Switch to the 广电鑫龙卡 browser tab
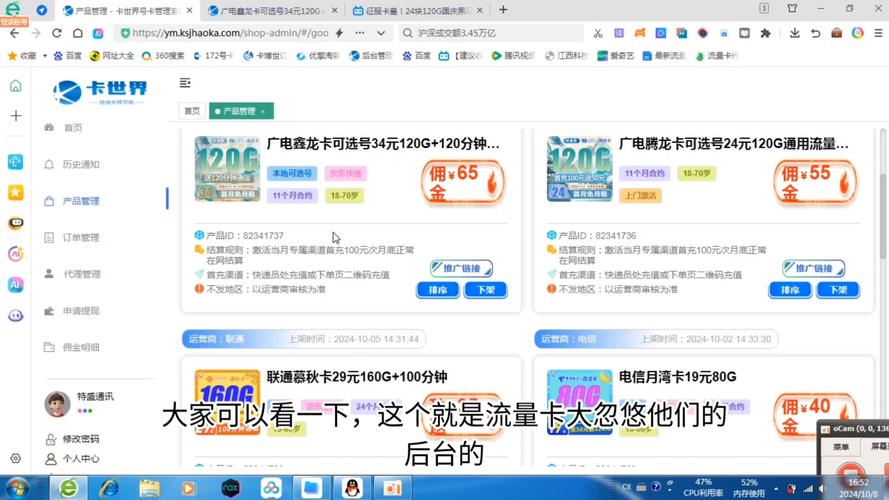This screenshot has height=500, width=889. [x=272, y=11]
